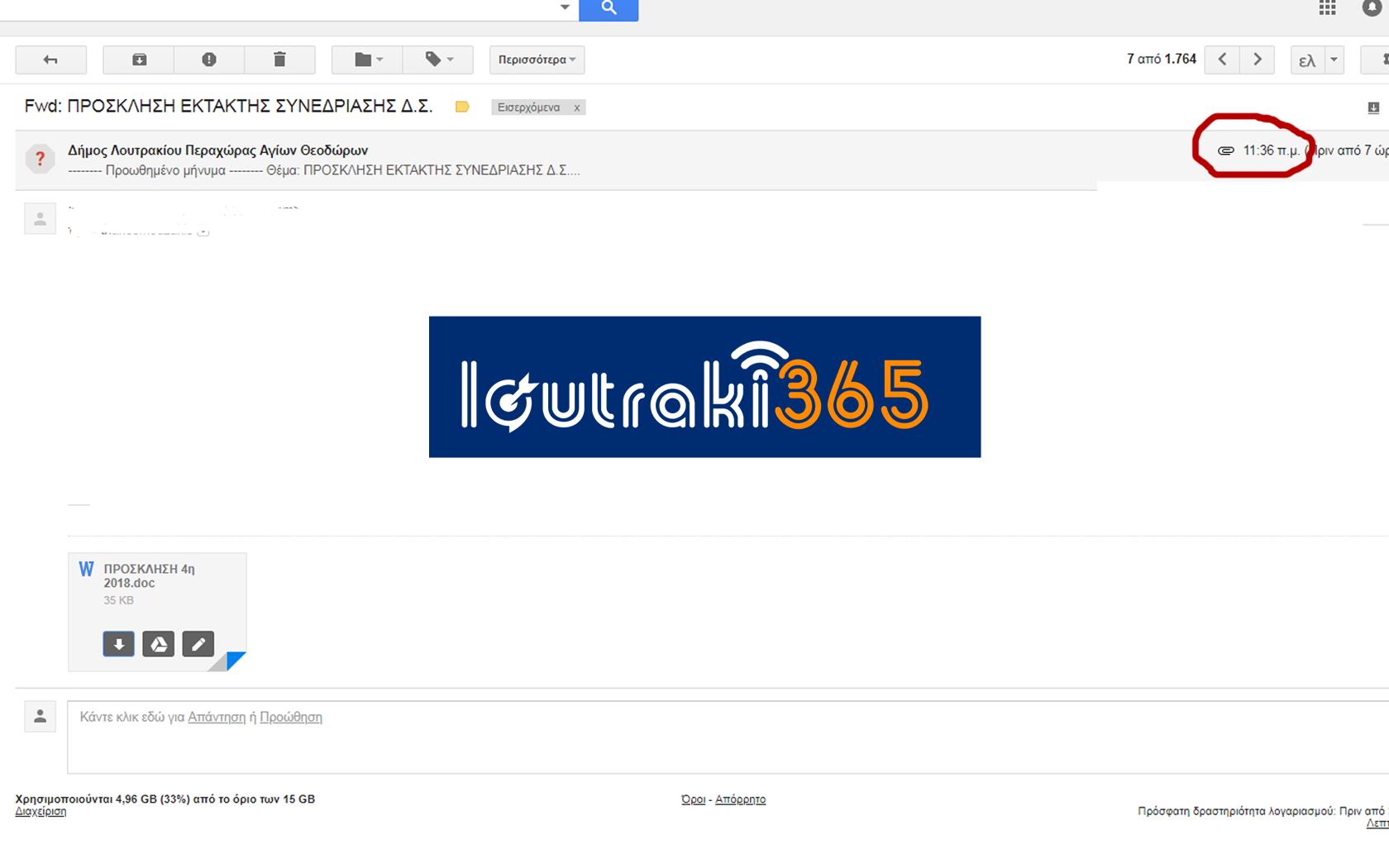Click the loutraki365 banner image
The width and height of the screenshot is (1389, 868).
tap(704, 387)
